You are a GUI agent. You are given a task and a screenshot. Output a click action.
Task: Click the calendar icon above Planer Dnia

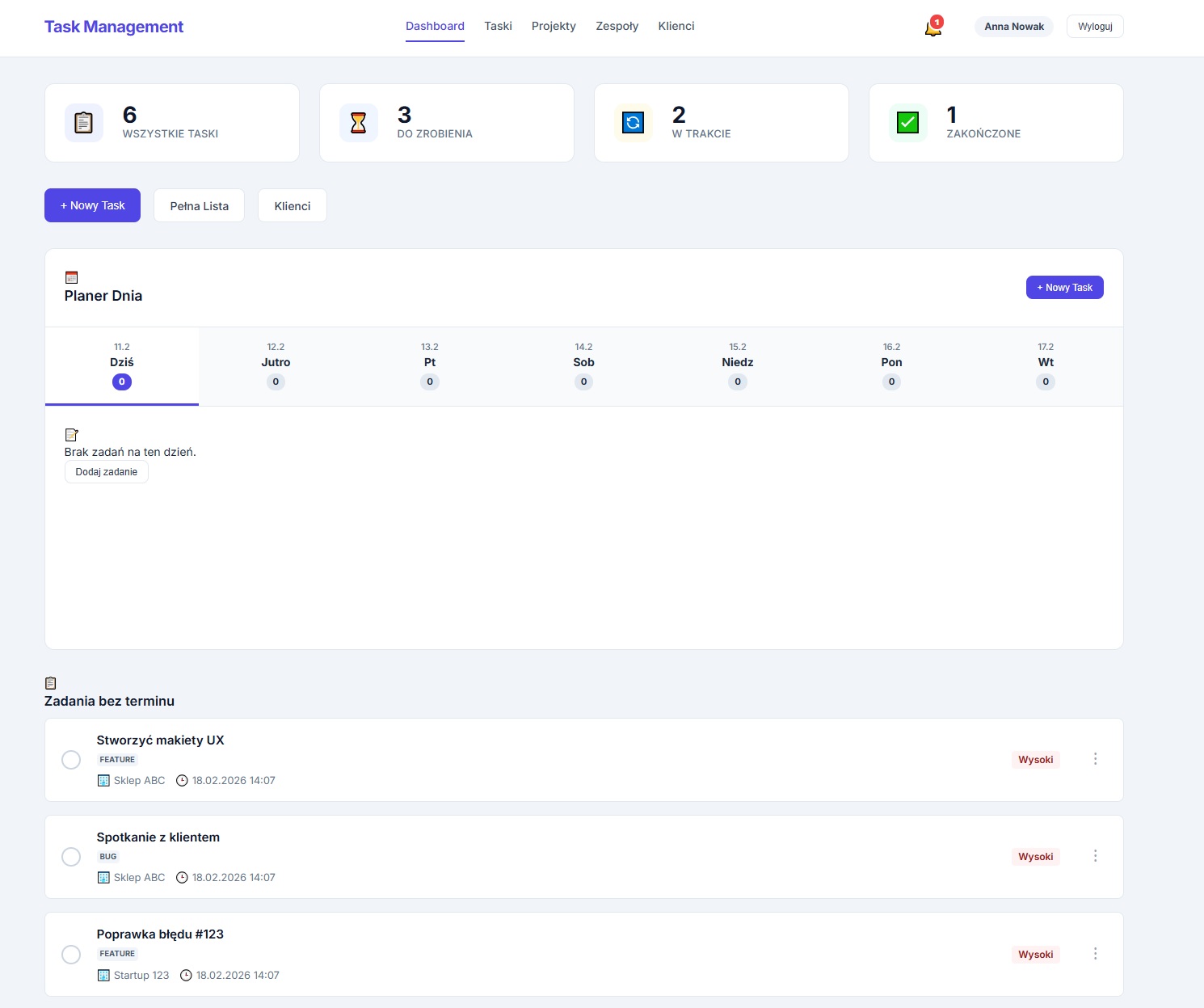point(71,277)
